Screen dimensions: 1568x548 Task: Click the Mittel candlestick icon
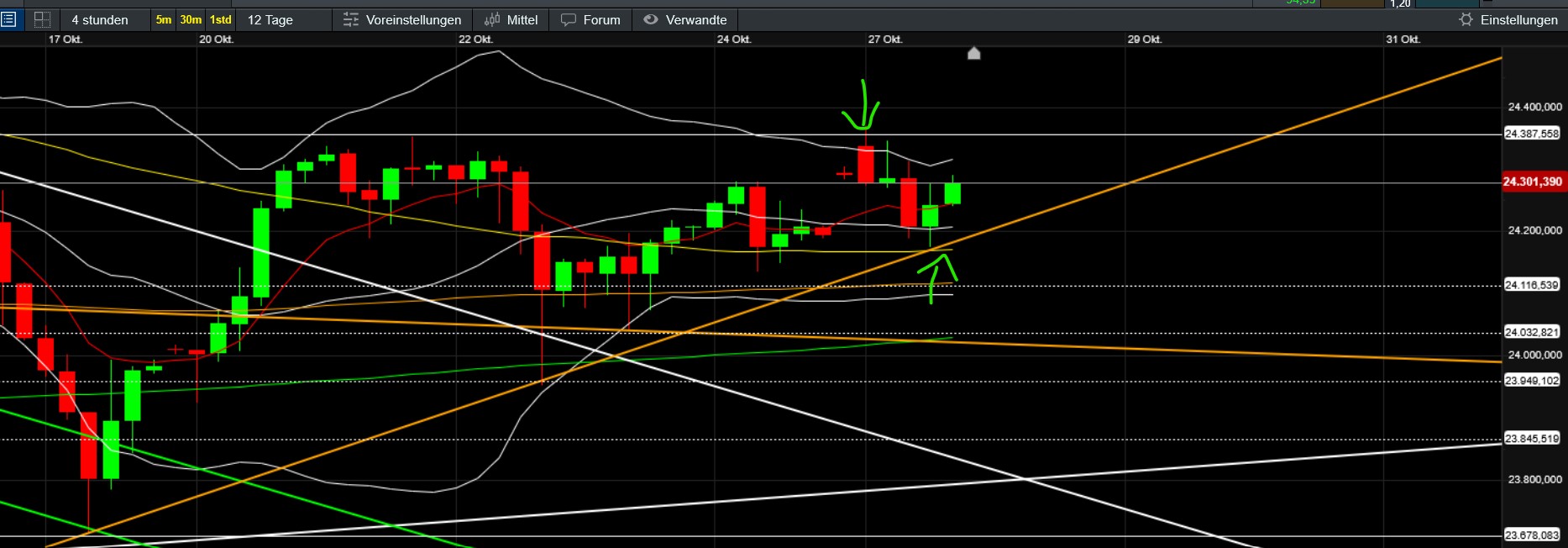492,19
